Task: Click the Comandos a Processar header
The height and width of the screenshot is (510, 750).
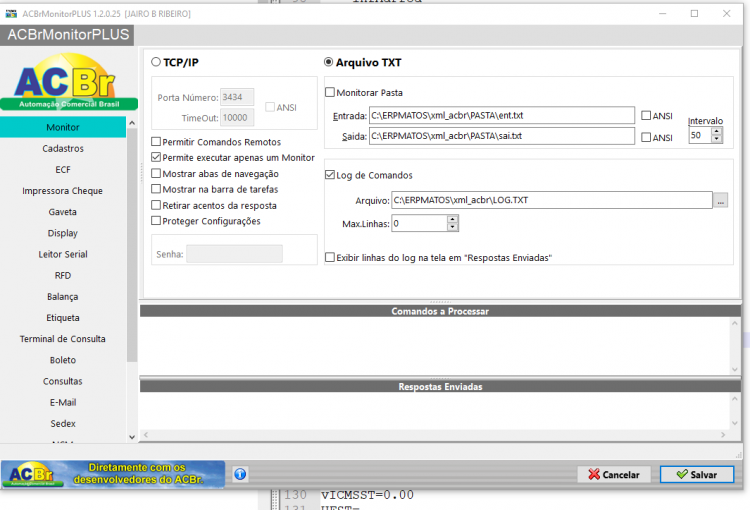Action: pos(440,311)
